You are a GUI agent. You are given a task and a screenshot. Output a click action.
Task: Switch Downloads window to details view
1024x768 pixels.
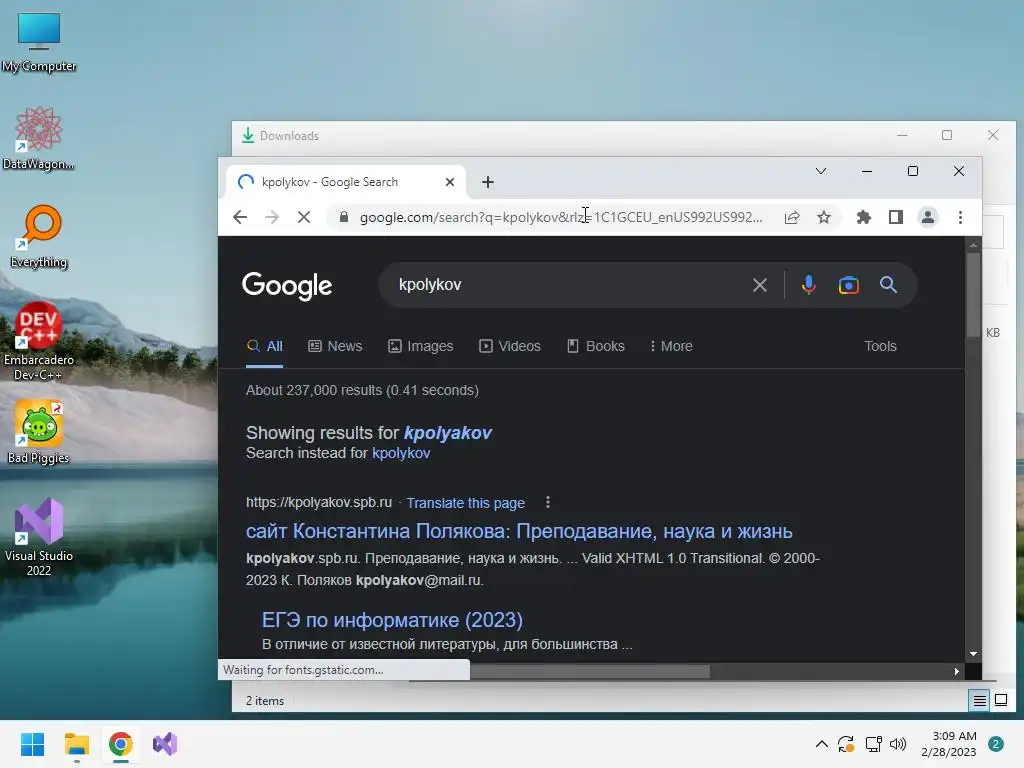tap(980, 701)
